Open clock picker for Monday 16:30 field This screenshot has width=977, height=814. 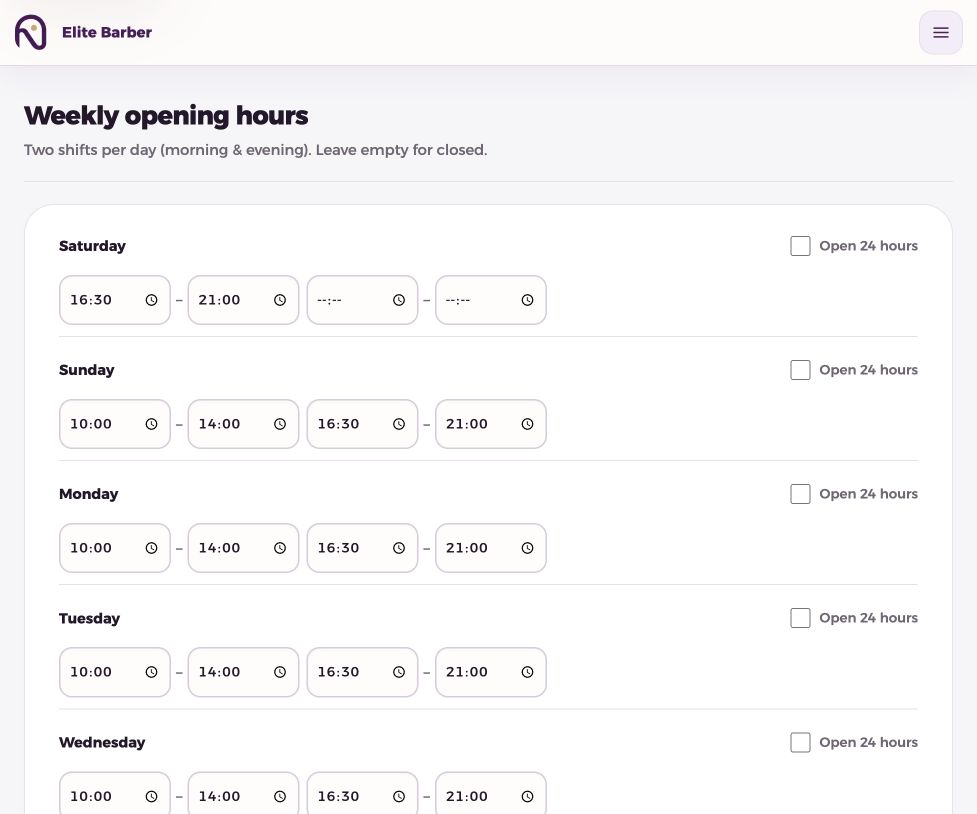tap(399, 548)
